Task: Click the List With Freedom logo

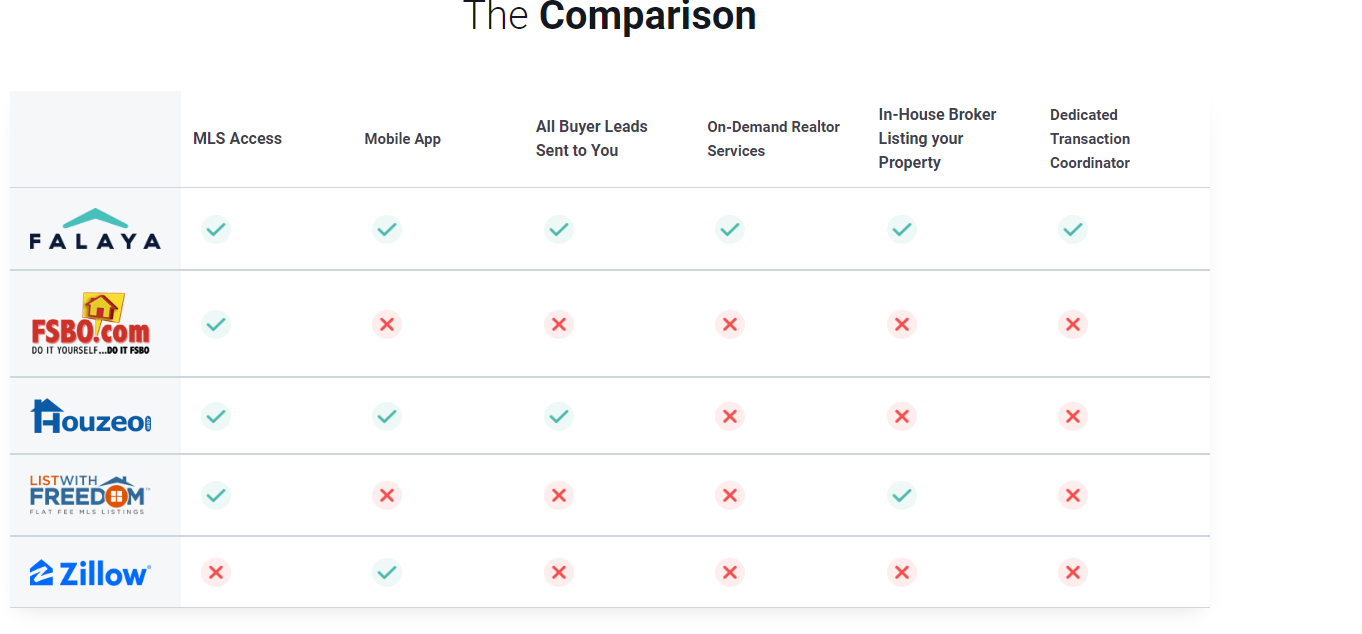Action: (90, 495)
